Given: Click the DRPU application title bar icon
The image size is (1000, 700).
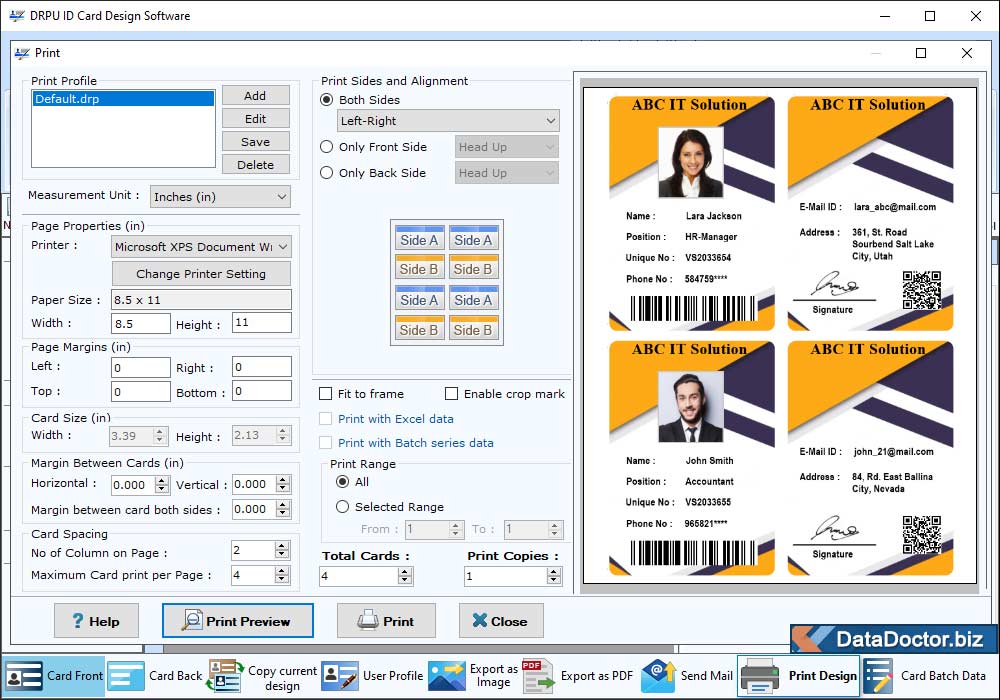Looking at the screenshot, I should 17,15.
